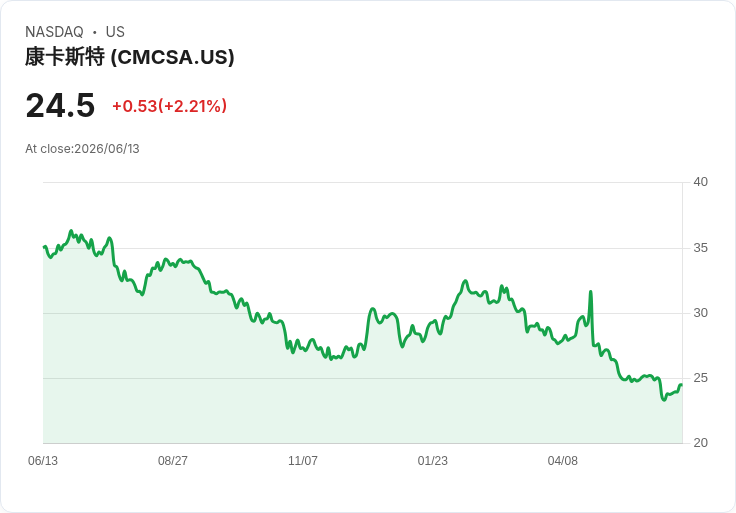Viewport: 736px width, 513px height.
Task: Click the +0.53(+2.21%) price change
Action: (169, 106)
